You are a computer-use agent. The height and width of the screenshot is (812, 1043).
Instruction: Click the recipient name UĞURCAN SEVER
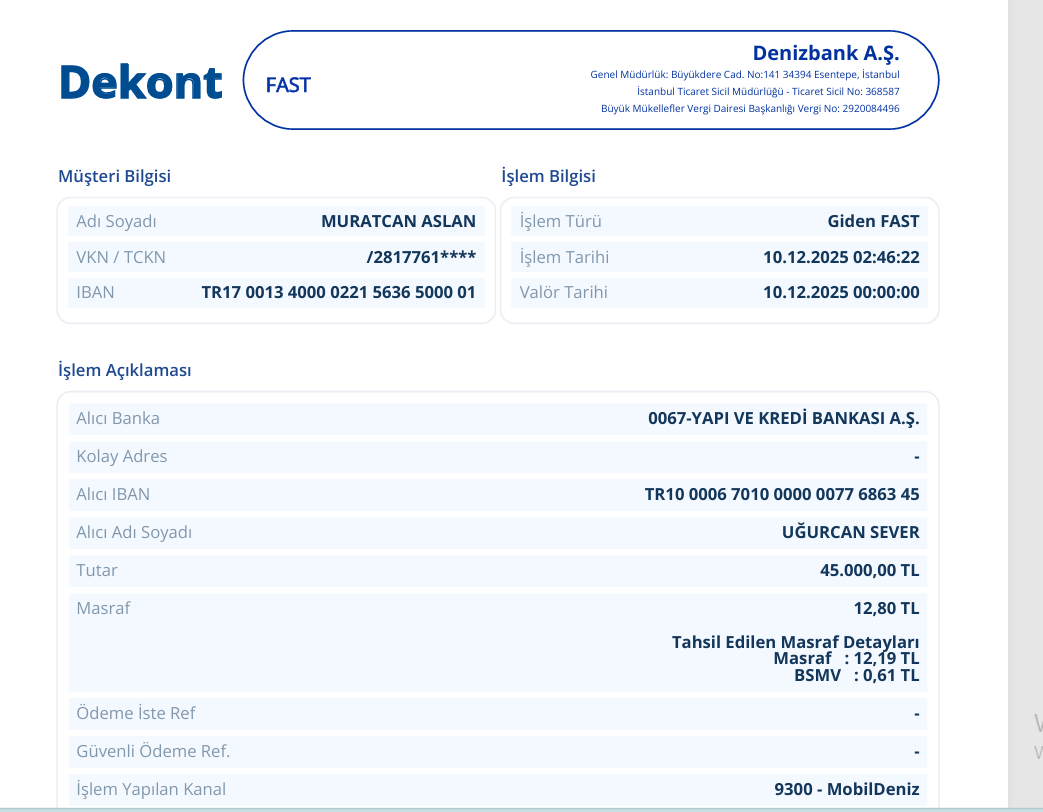[x=851, y=532]
